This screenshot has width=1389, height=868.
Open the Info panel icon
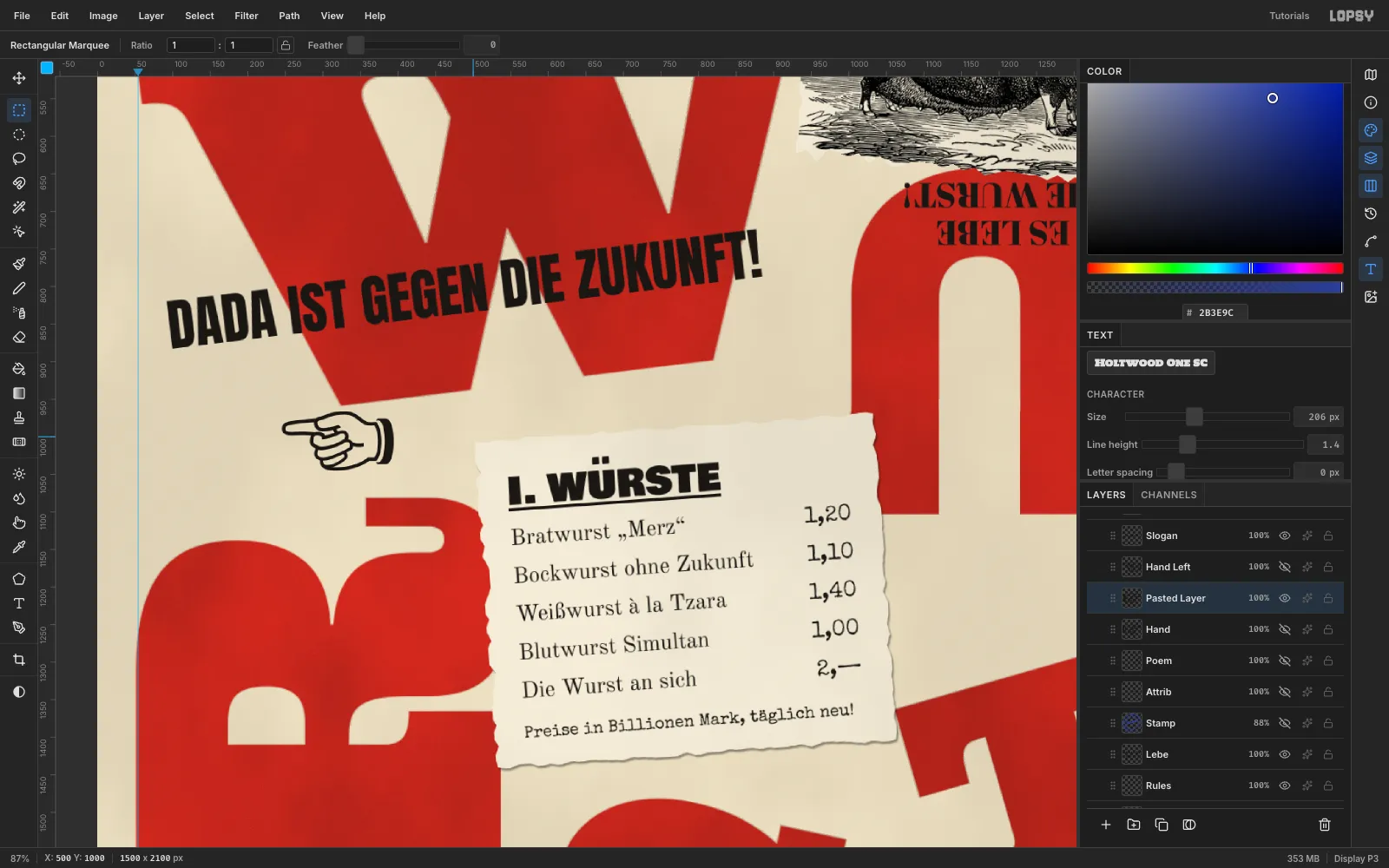click(x=1371, y=102)
